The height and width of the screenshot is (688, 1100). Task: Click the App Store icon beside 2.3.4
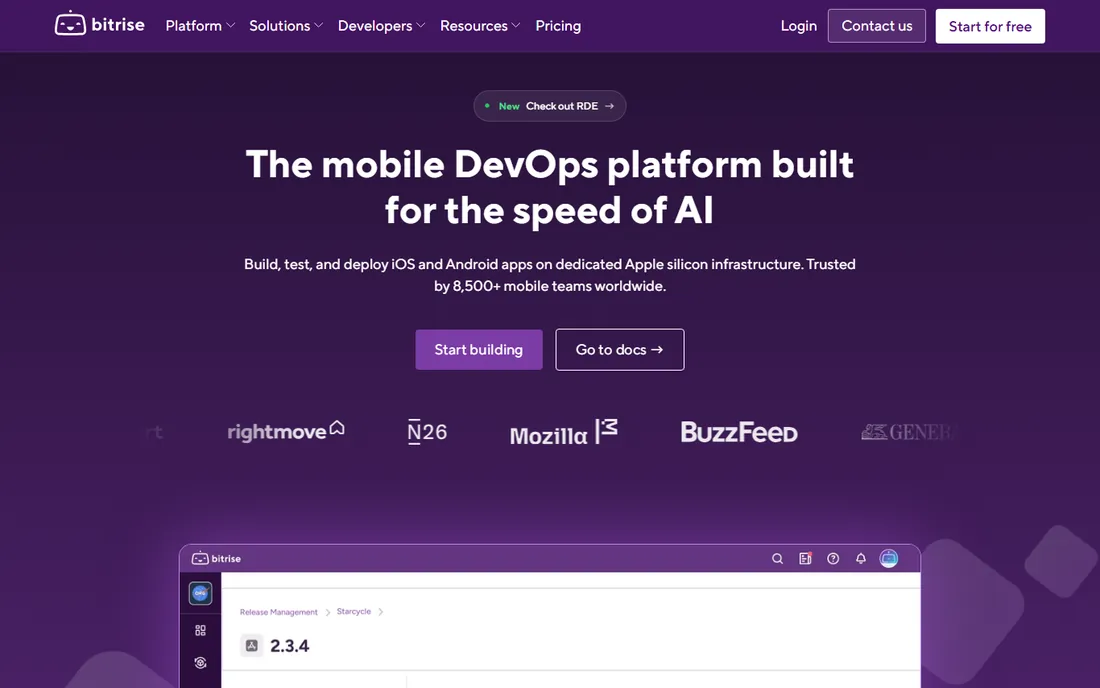(252, 645)
